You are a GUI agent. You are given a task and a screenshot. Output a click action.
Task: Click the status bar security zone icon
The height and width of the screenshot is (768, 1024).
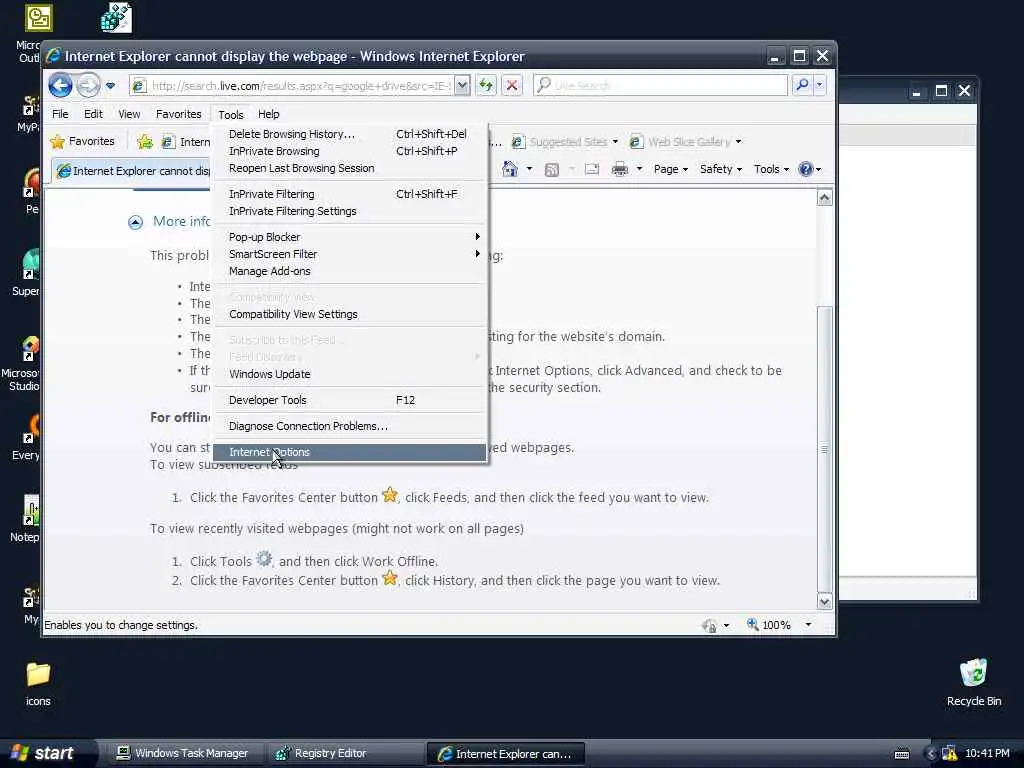[x=709, y=626]
